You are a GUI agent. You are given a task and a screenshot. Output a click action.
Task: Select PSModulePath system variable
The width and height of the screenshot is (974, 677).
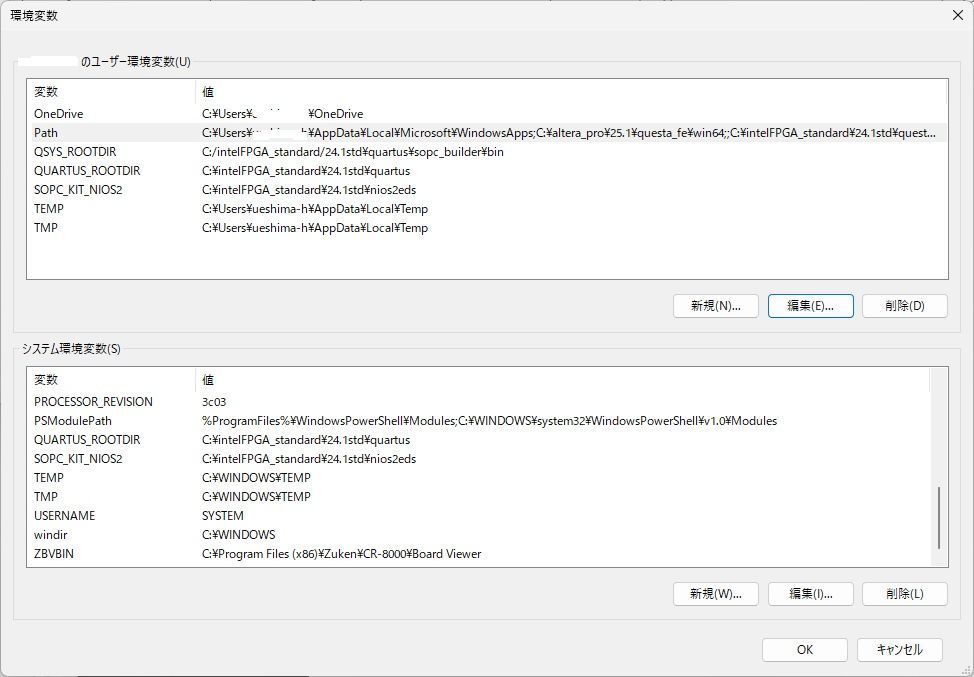pos(478,420)
